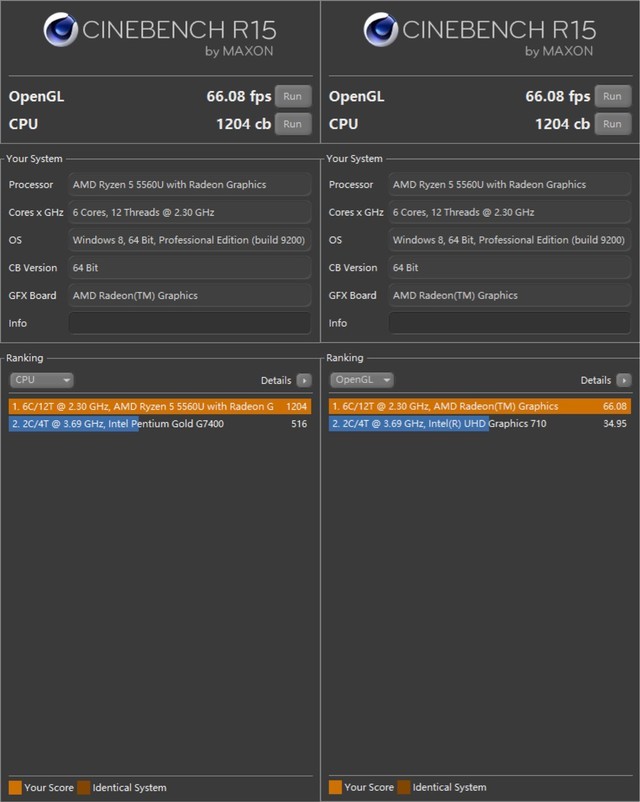
Task: Click the Cinebench sphere logo in right window
Action: coord(381,30)
